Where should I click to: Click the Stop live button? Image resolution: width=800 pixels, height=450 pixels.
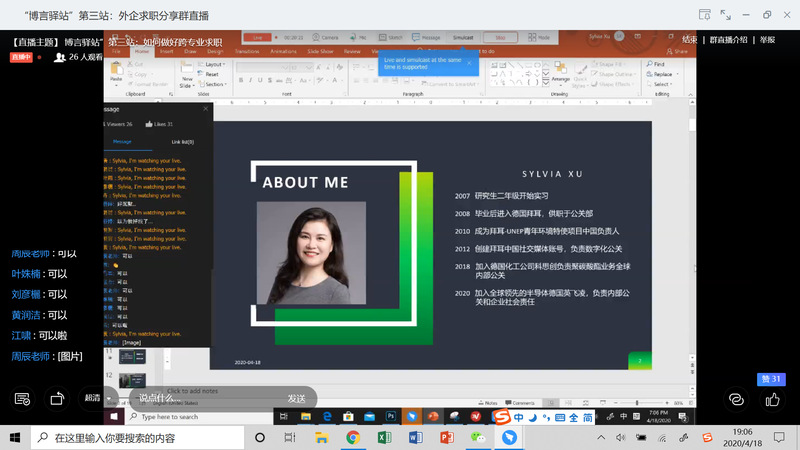500,37
